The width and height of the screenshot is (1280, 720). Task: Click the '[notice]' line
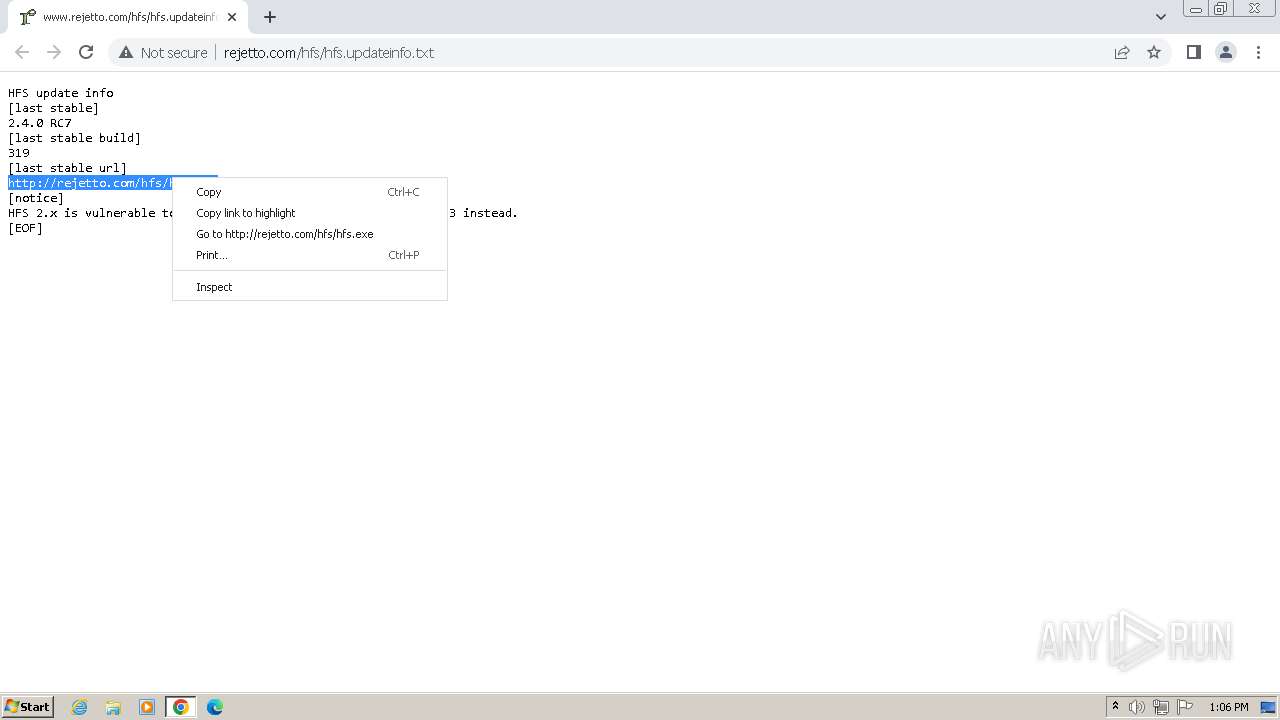pyautogui.click(x=36, y=198)
